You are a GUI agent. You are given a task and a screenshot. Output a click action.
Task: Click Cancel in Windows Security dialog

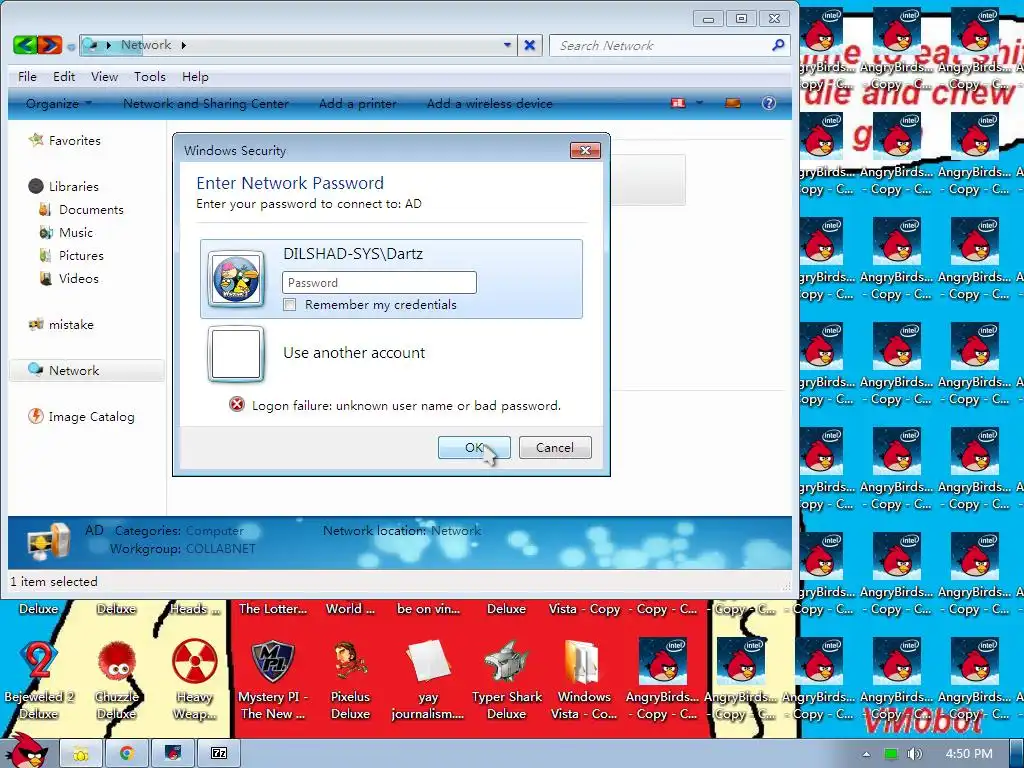(x=555, y=447)
